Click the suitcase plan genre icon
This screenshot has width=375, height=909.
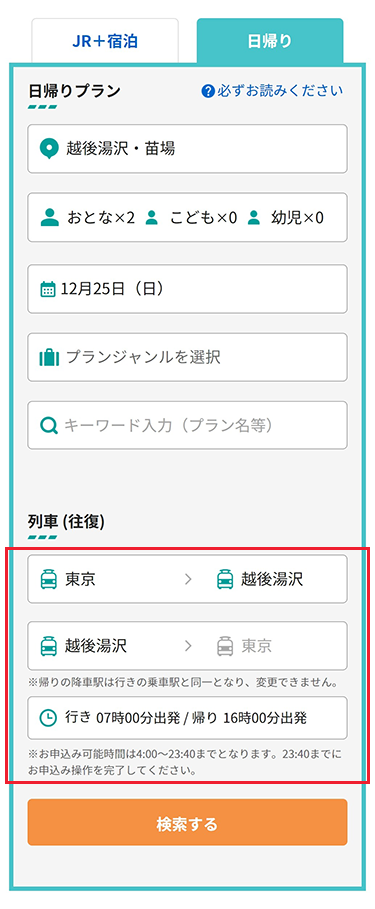coord(49,357)
